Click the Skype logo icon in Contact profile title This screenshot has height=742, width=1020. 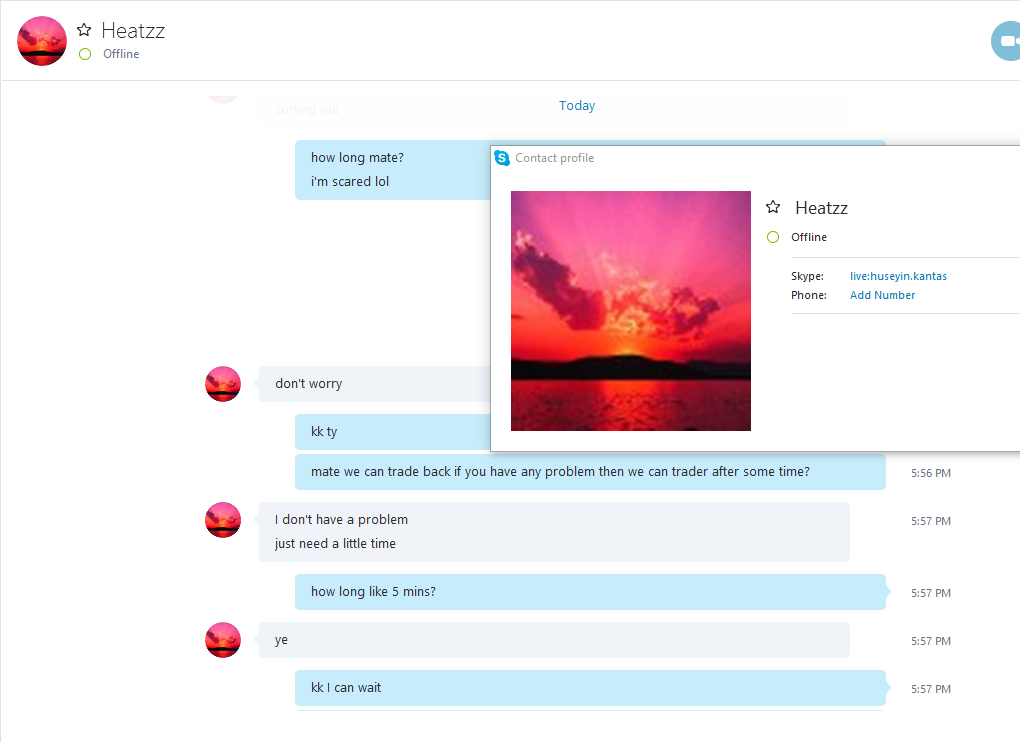tap(502, 158)
